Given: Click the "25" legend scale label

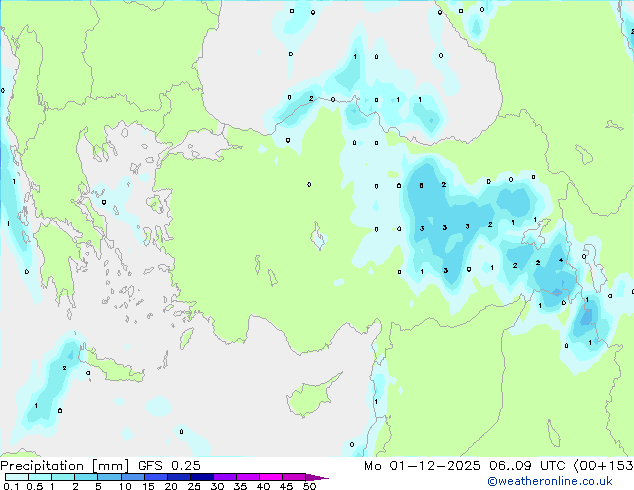Looking at the screenshot, I should 194,486.
